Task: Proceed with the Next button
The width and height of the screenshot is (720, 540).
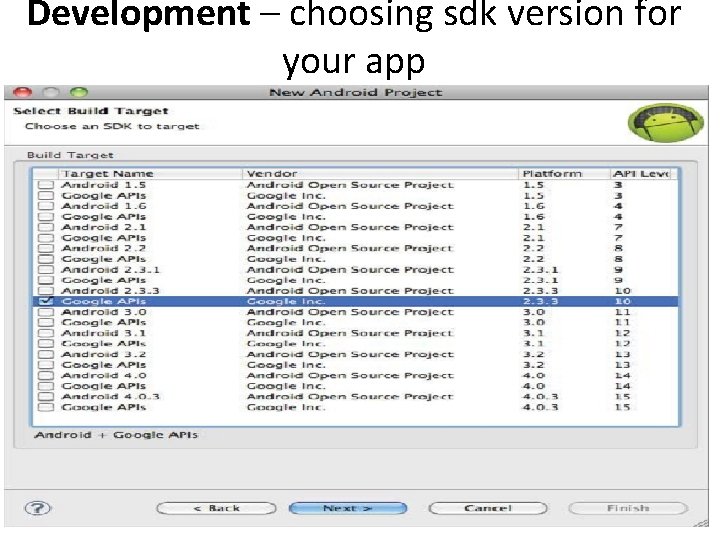Action: tap(348, 508)
